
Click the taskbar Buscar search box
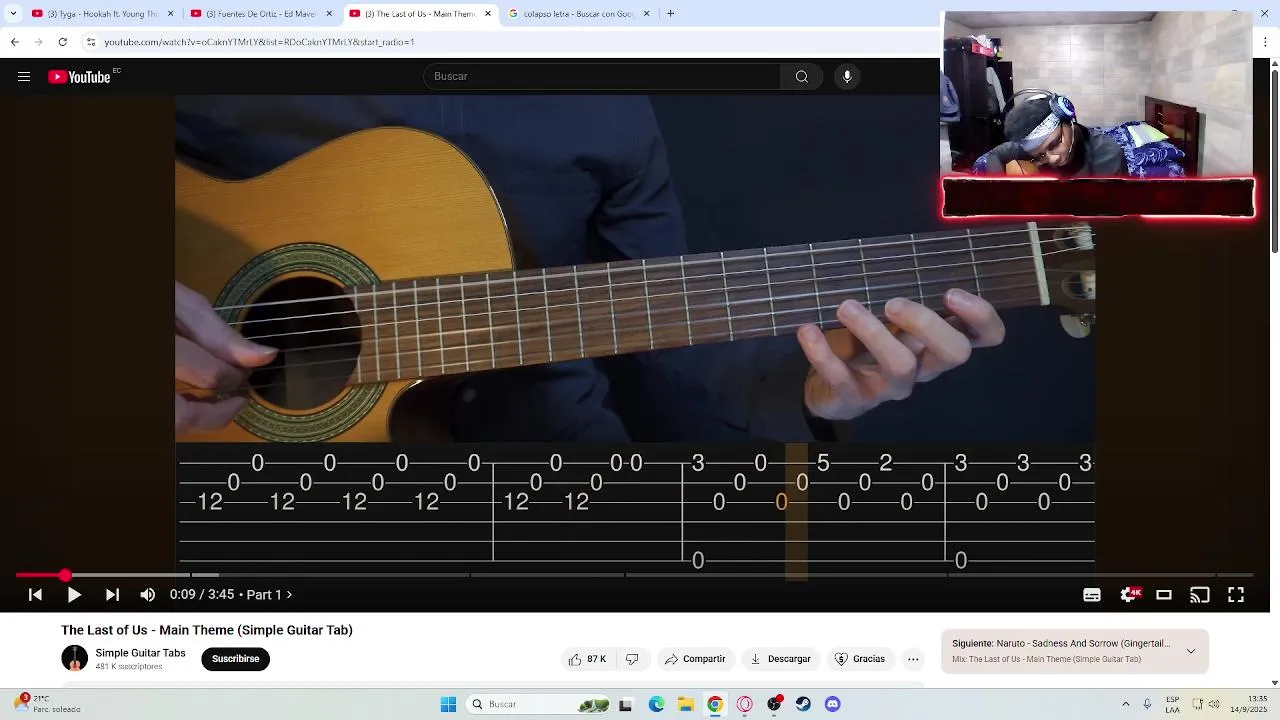click(x=539, y=704)
